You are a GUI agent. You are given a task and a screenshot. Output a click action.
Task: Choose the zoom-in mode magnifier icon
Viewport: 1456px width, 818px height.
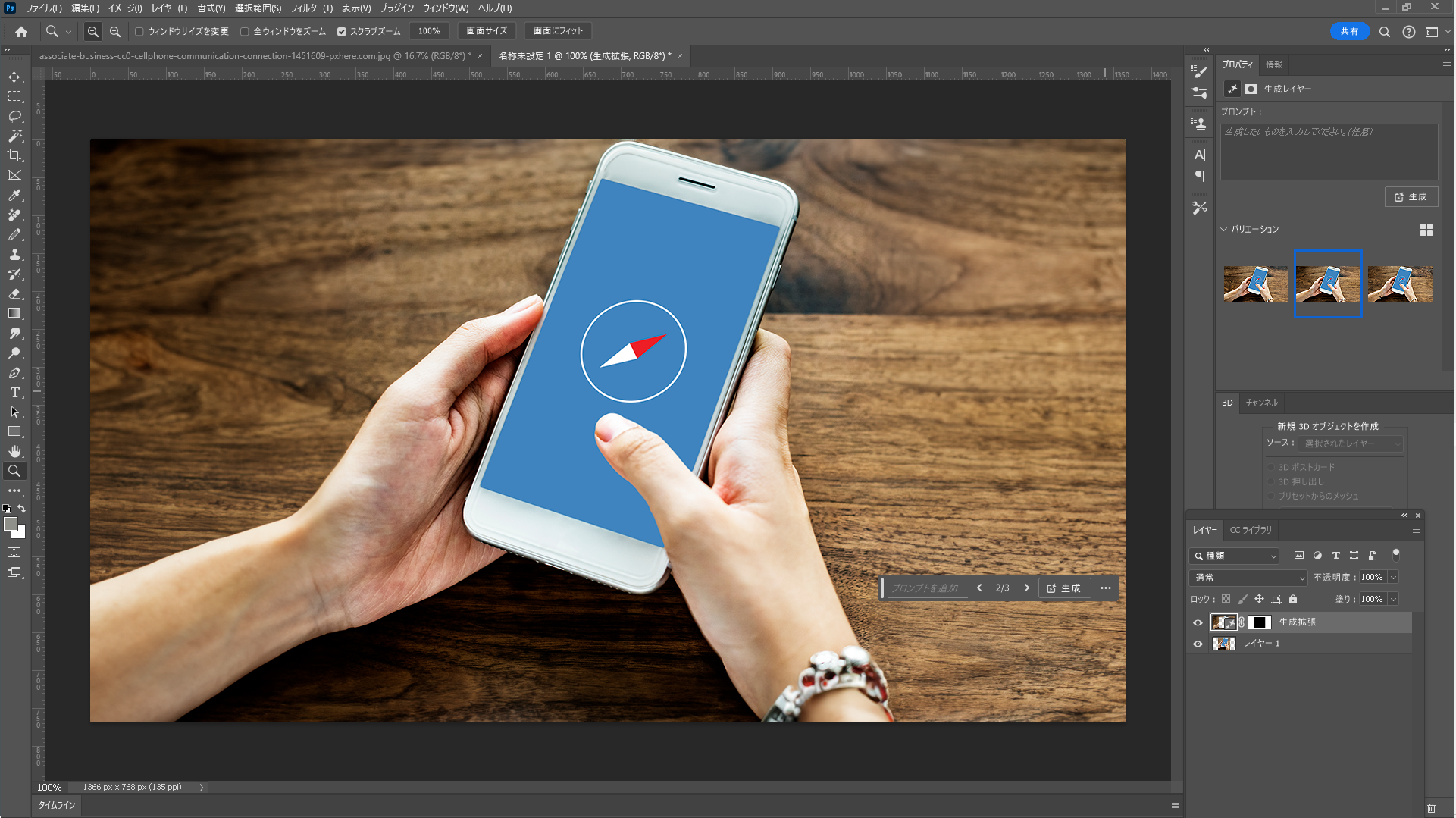92,31
